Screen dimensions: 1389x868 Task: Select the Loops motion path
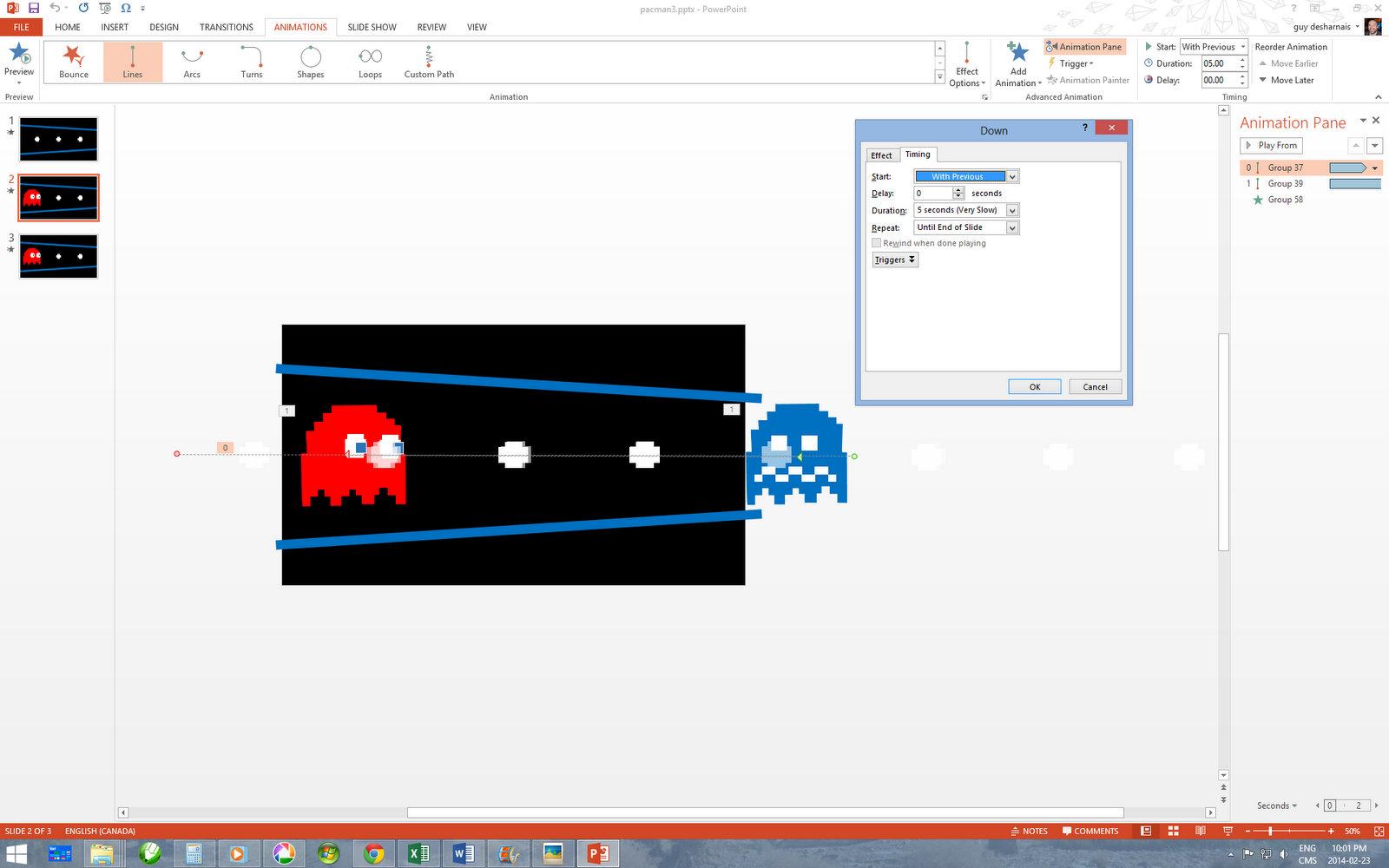pyautogui.click(x=371, y=62)
